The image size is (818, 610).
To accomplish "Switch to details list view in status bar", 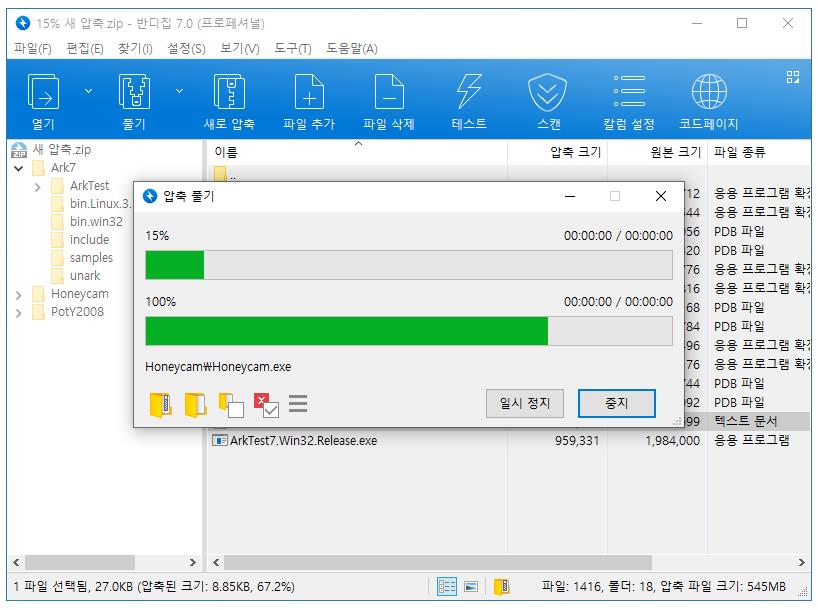I will 447,587.
